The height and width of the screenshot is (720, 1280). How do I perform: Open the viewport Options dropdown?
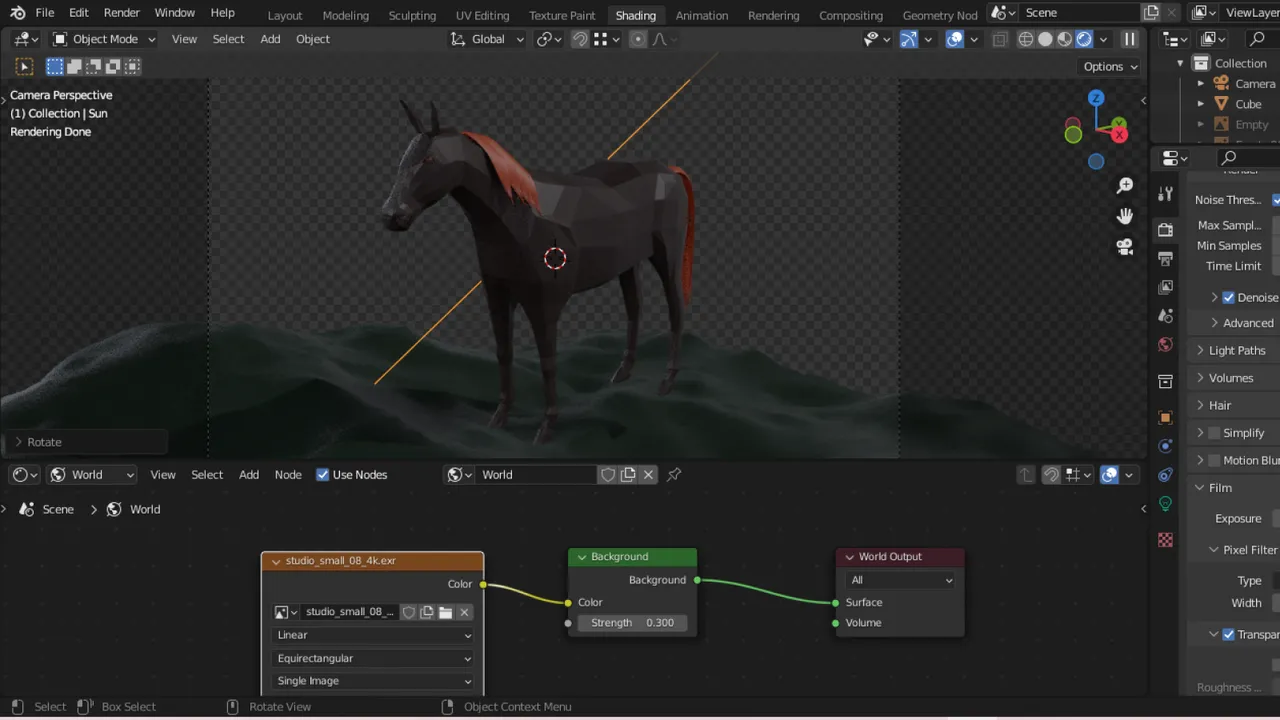[x=1111, y=67]
